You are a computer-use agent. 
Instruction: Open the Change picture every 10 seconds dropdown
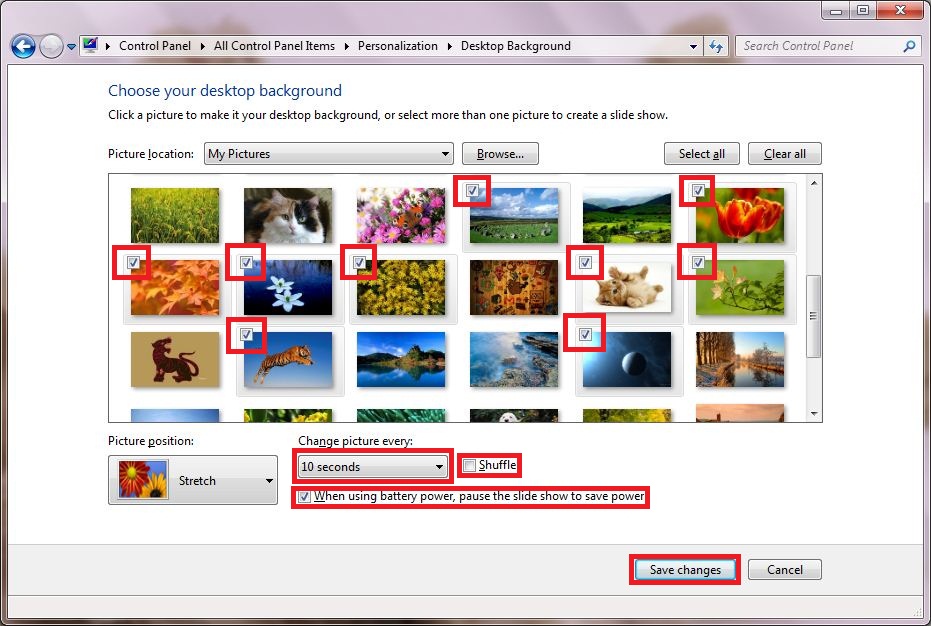tap(372, 466)
